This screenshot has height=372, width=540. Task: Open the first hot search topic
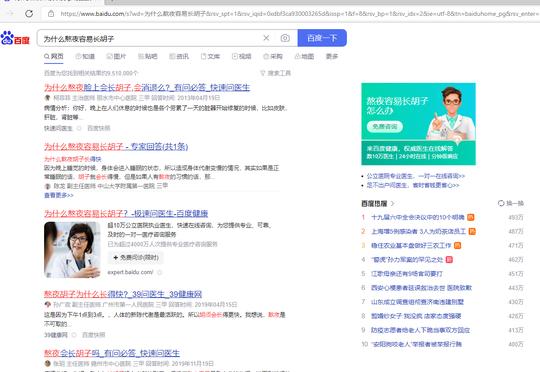[x=417, y=217]
